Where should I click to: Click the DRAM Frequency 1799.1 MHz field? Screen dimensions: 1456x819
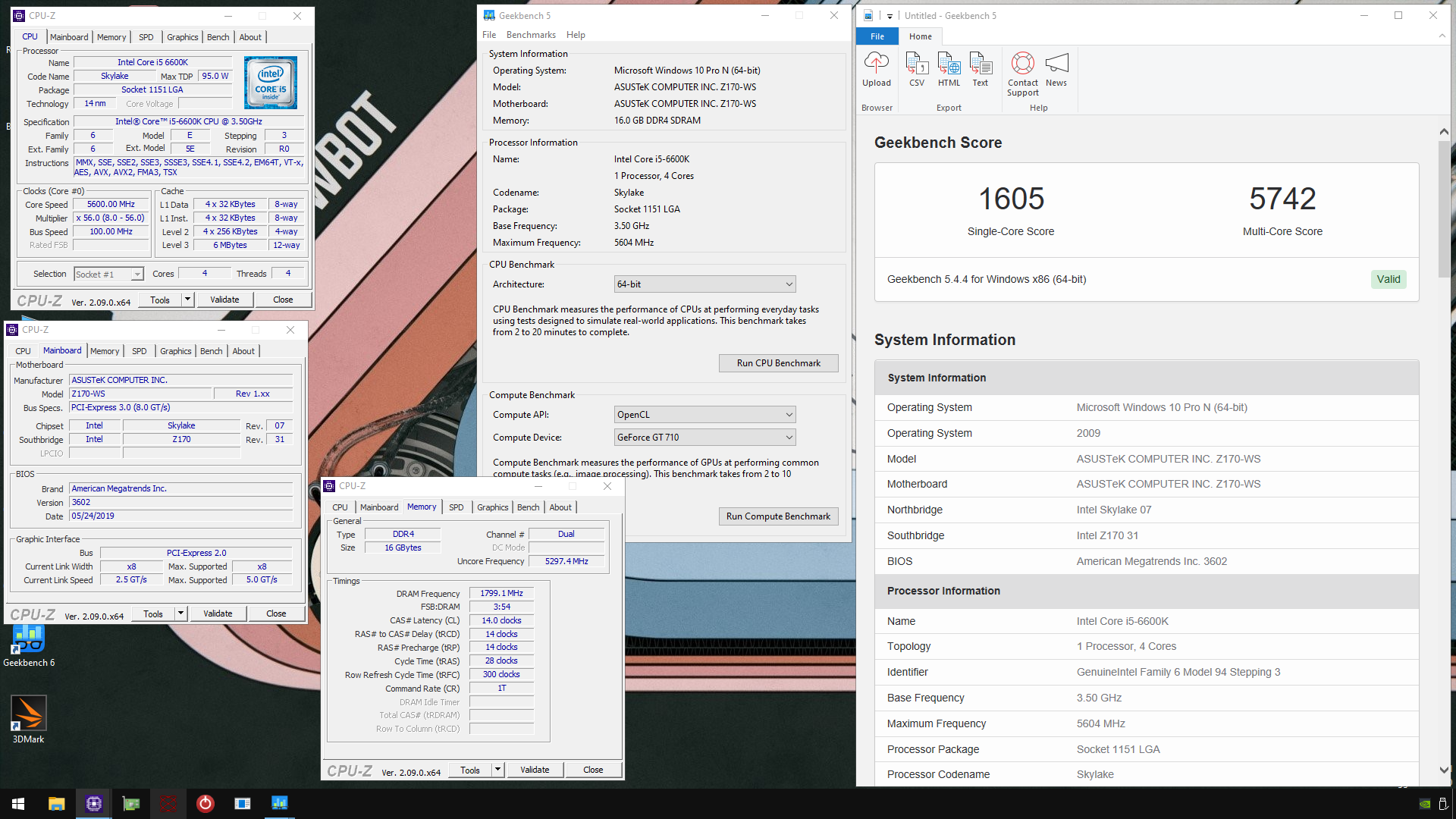(501, 594)
